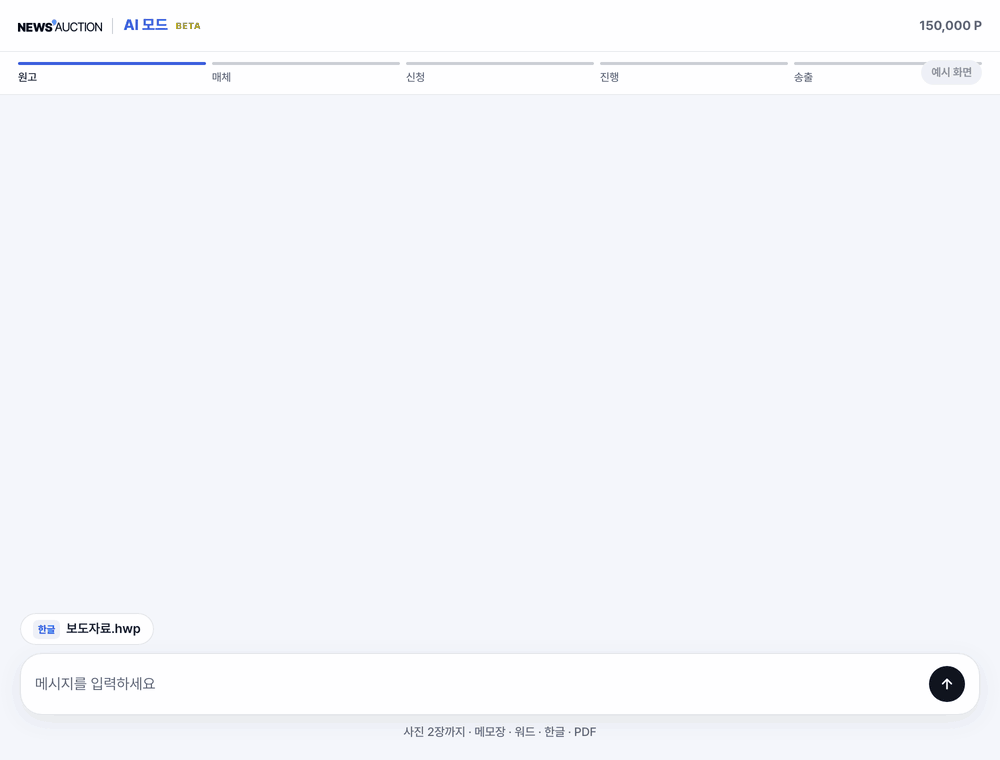Click the 예시 화면 button

951,72
